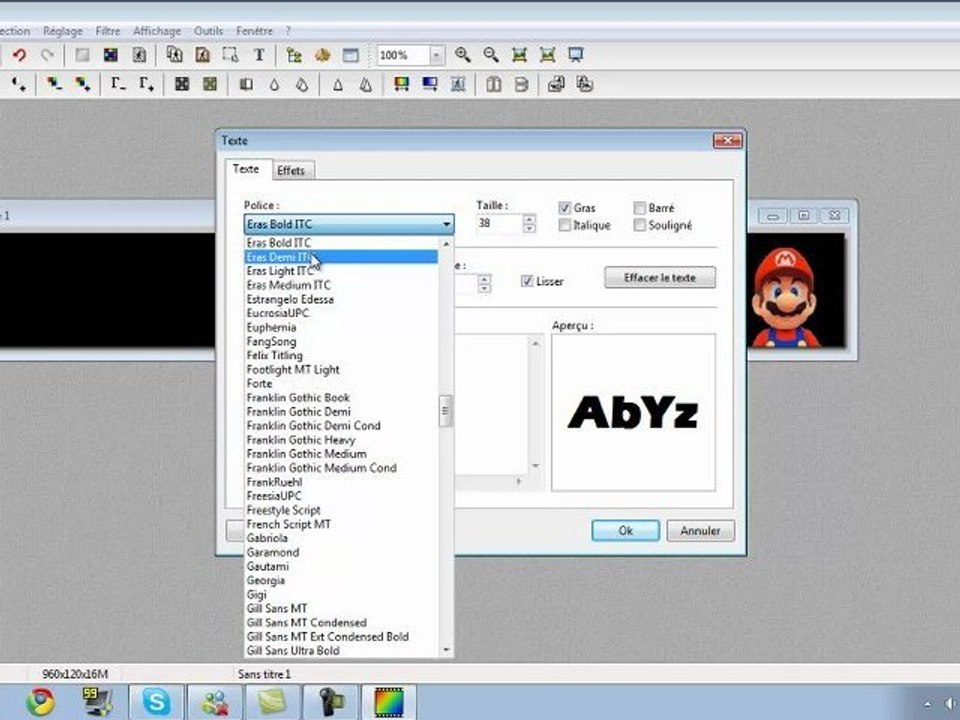Image resolution: width=960 pixels, height=720 pixels.
Task: Click the Effacer le texte button
Action: pyautogui.click(x=660, y=277)
